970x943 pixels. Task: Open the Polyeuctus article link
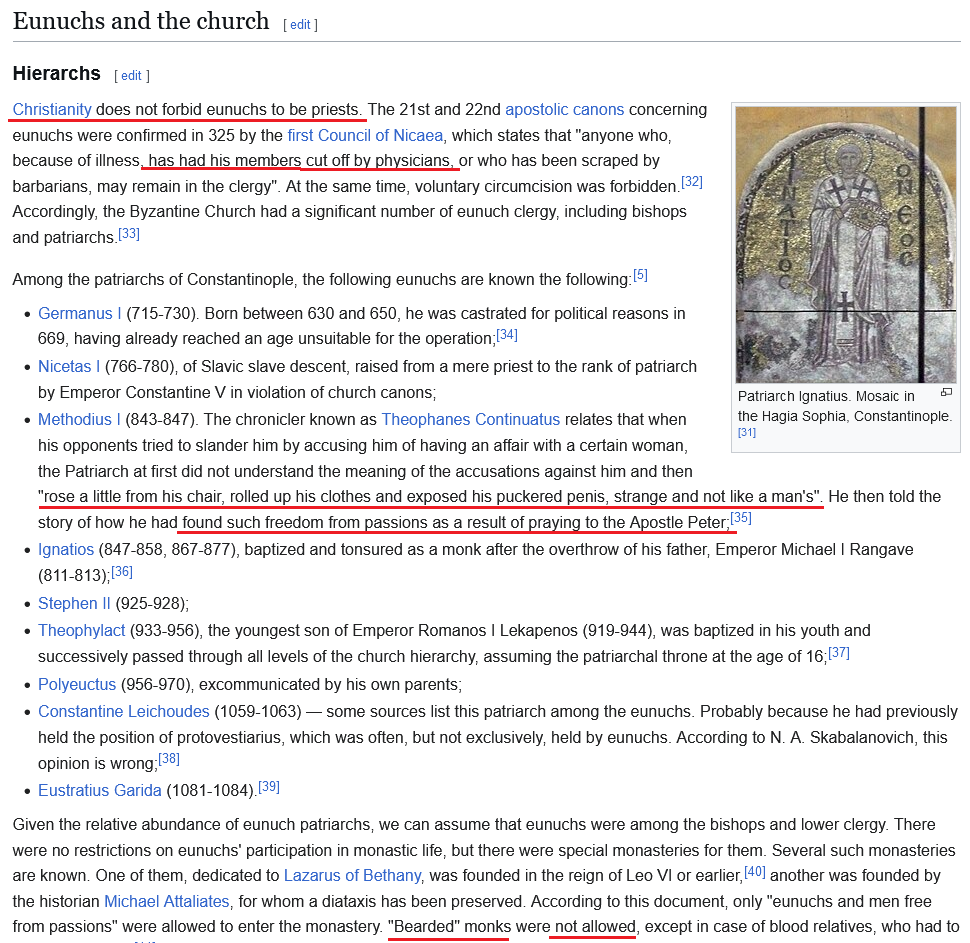click(77, 684)
